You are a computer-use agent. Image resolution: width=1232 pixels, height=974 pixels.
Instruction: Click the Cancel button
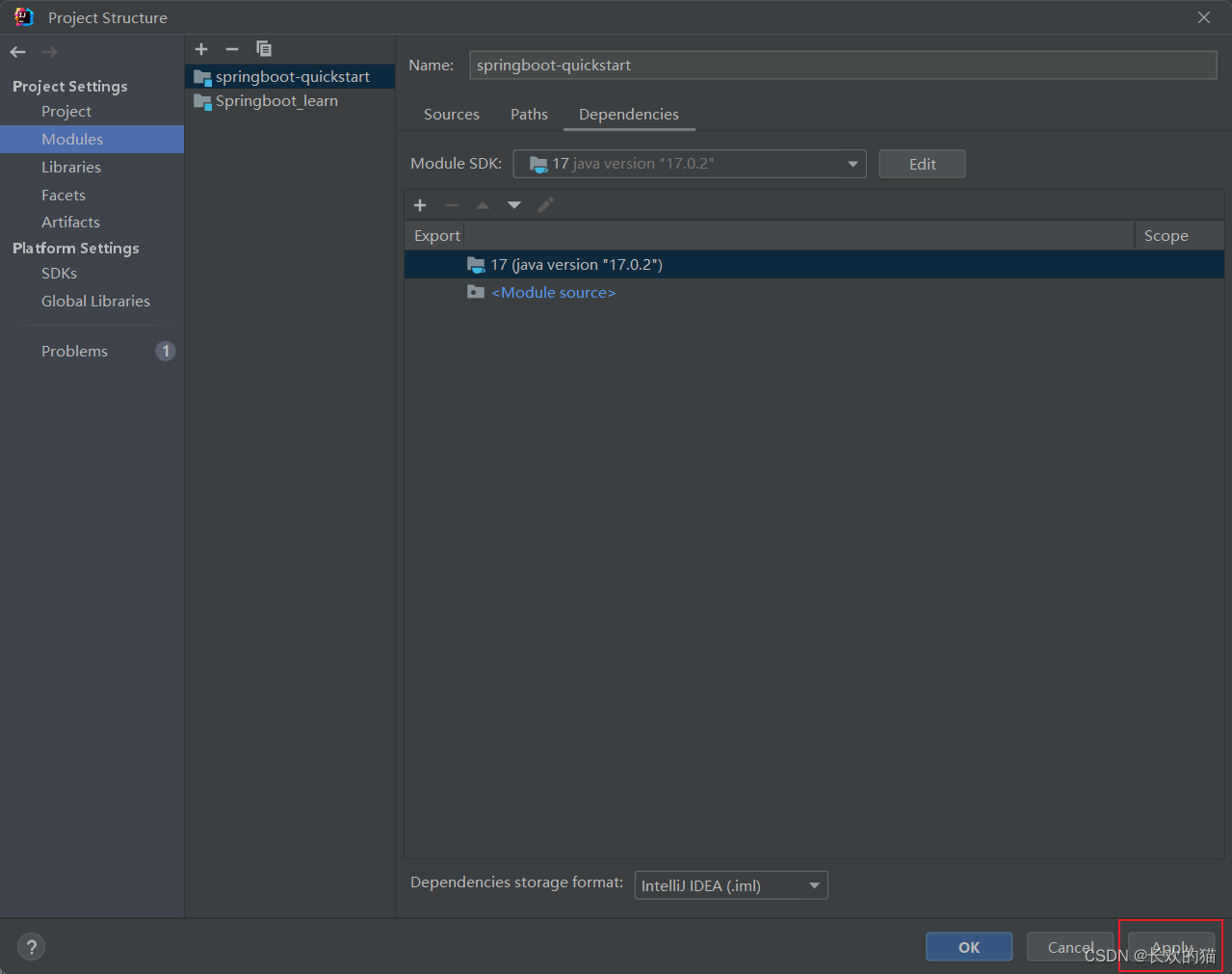(1070, 947)
